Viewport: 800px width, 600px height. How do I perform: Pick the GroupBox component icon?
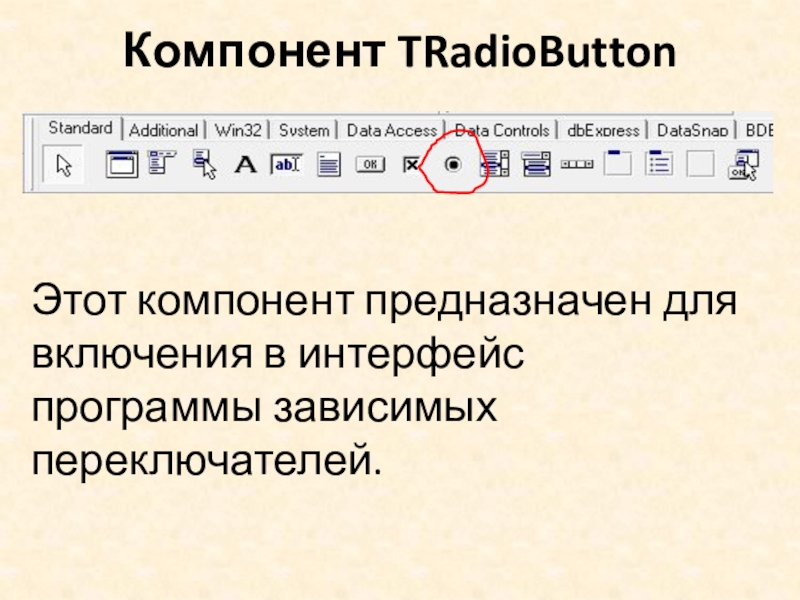(618, 163)
